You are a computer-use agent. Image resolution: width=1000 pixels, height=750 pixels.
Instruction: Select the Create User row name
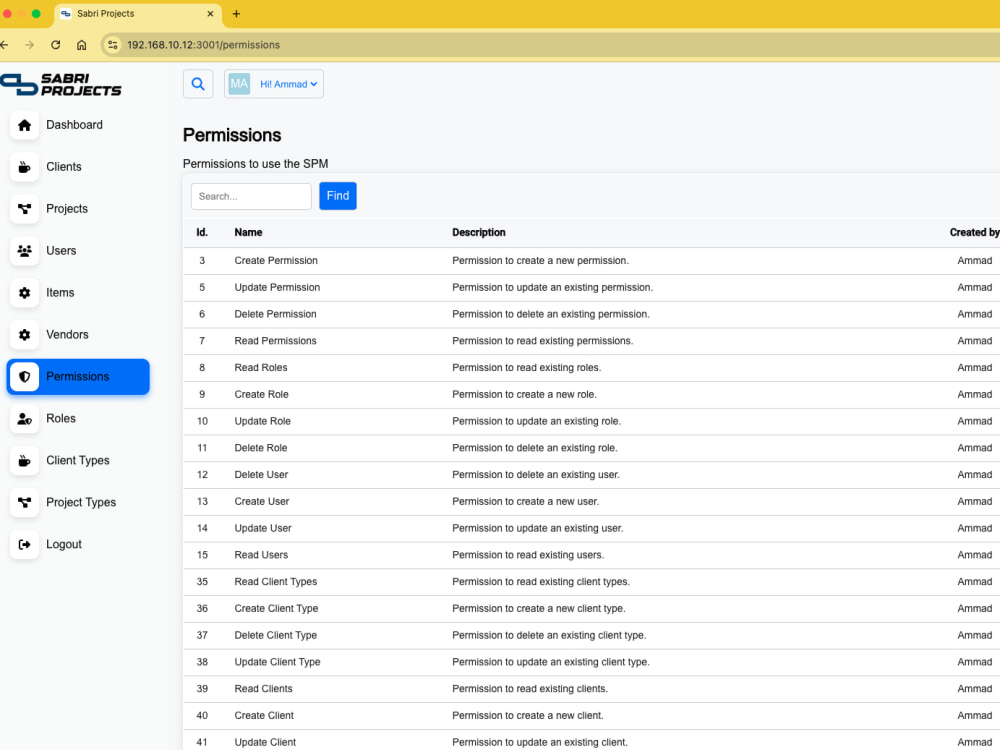262,501
